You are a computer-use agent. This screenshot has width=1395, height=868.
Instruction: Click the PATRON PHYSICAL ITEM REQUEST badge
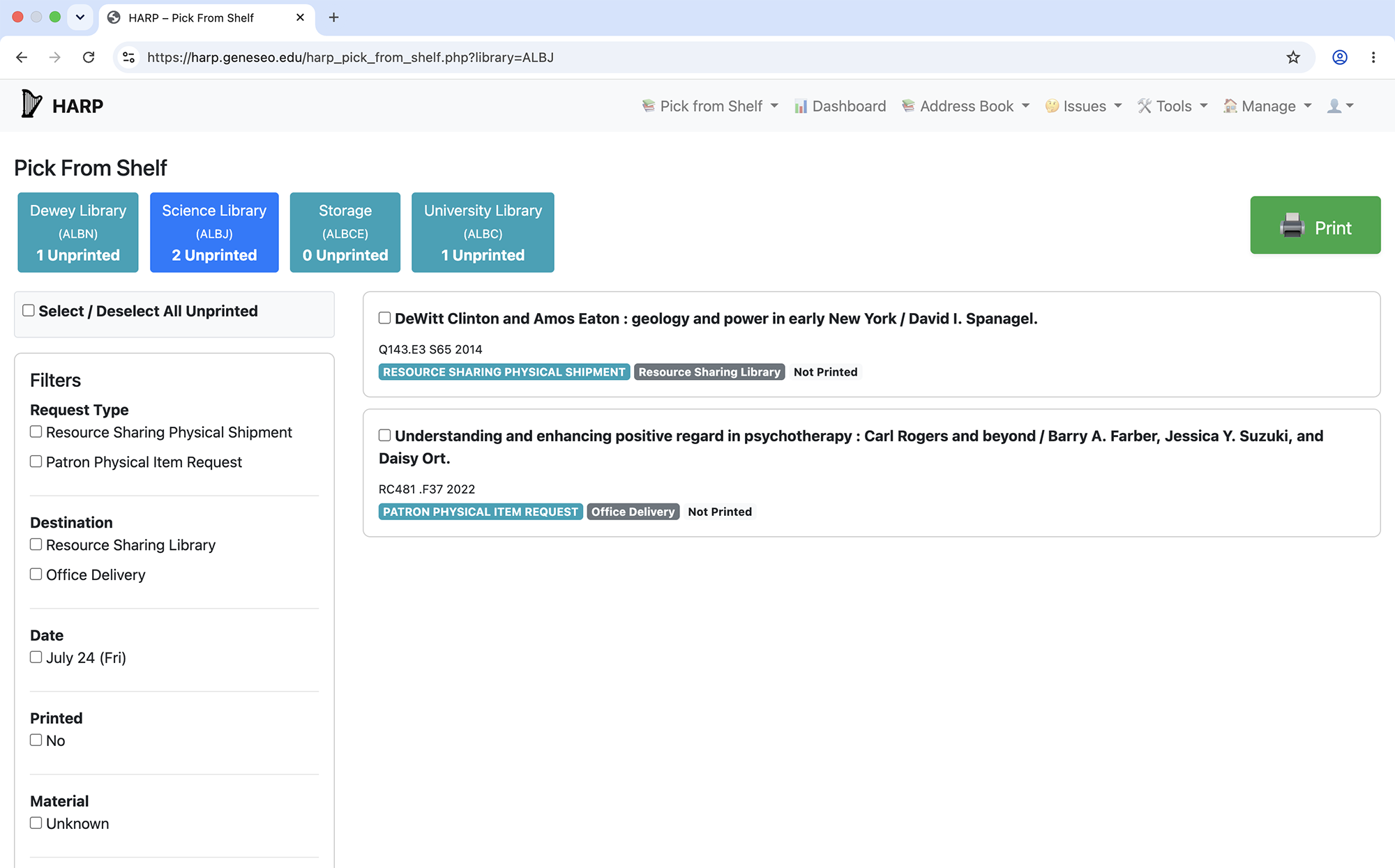(481, 512)
